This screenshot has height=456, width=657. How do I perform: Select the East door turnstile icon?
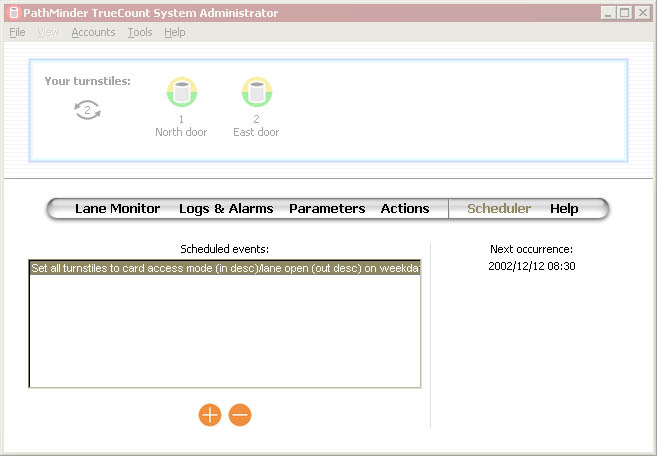[x=257, y=93]
